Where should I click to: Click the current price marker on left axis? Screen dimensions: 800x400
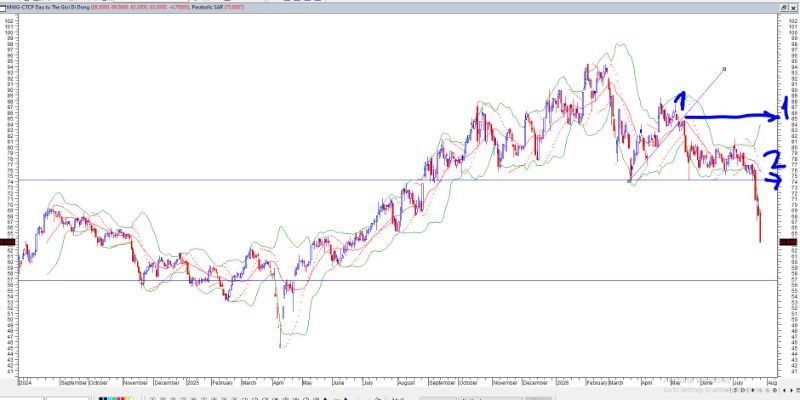click(7, 242)
